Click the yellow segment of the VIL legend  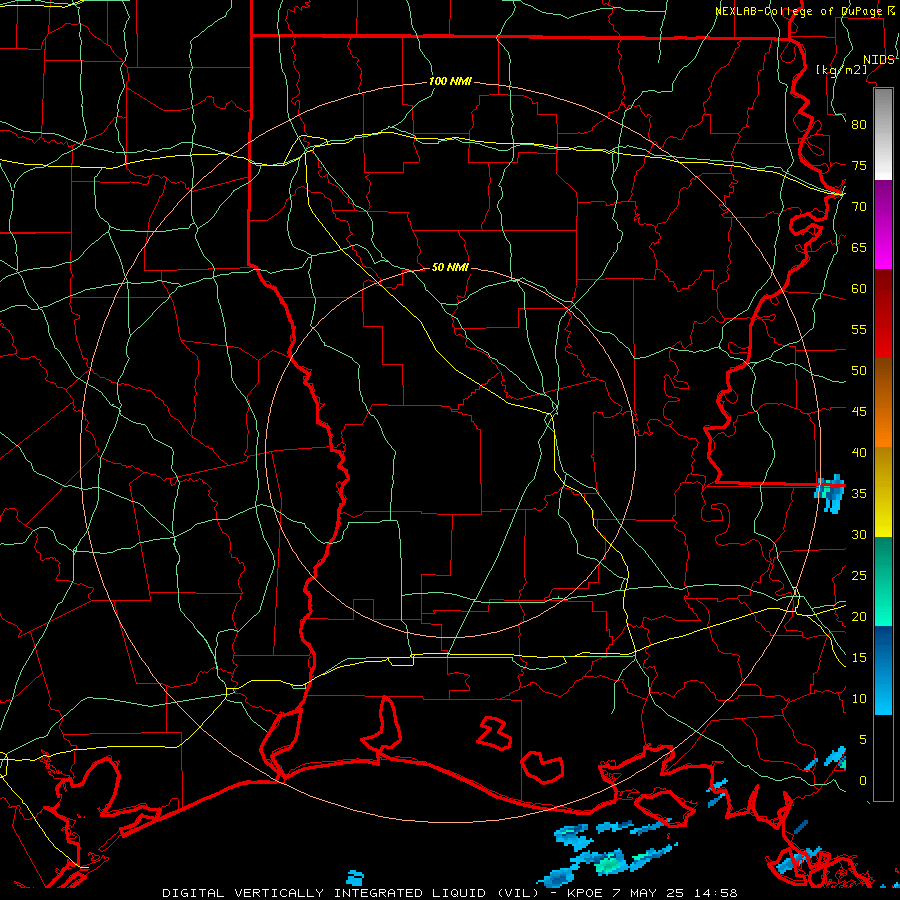click(883, 492)
